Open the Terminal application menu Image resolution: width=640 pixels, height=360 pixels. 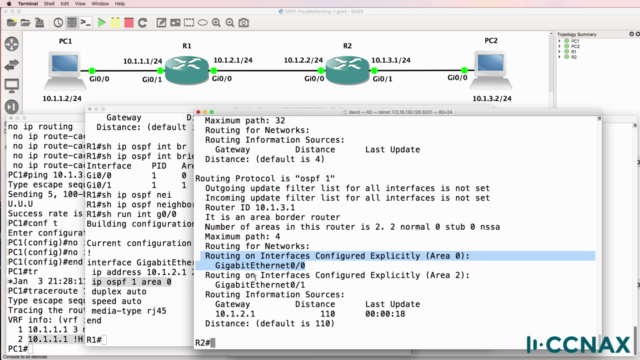point(28,4)
